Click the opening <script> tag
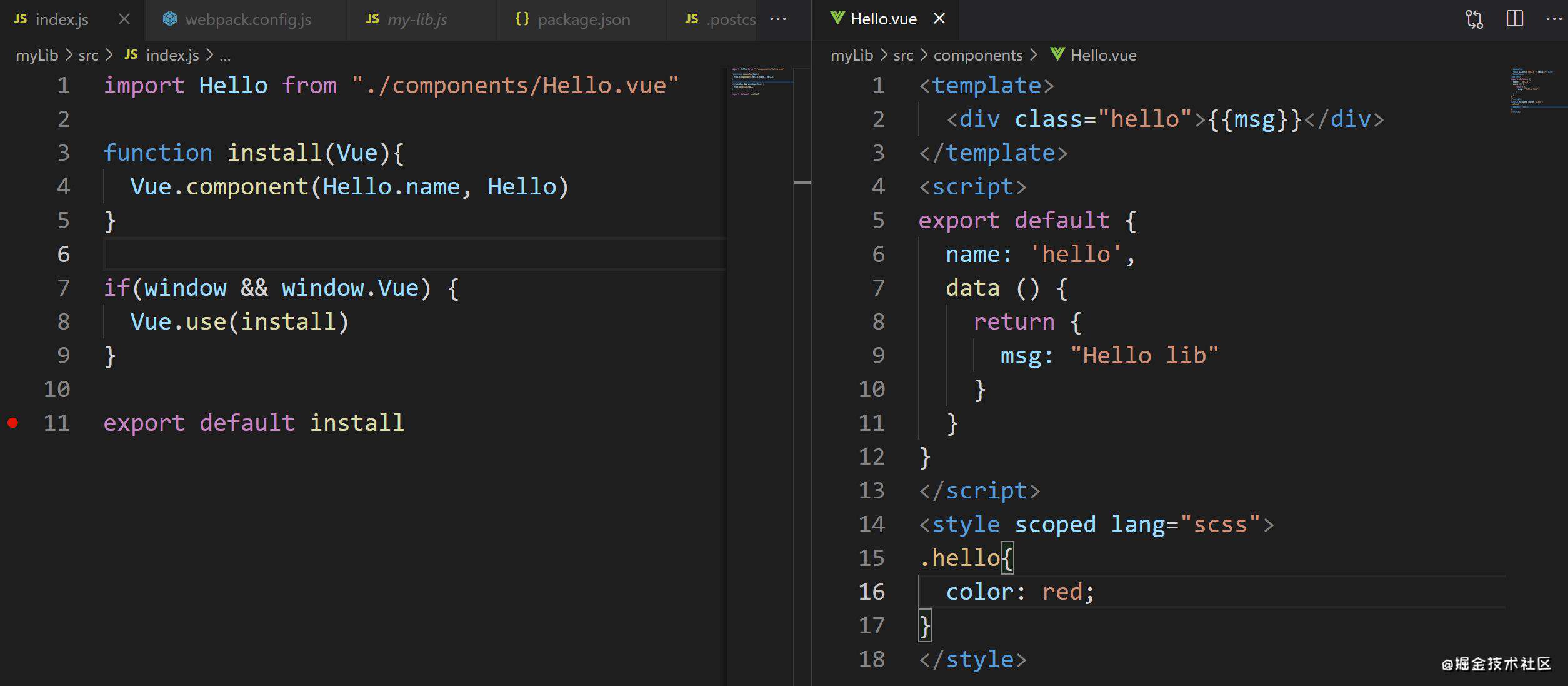This screenshot has height=686, width=1568. (x=972, y=186)
